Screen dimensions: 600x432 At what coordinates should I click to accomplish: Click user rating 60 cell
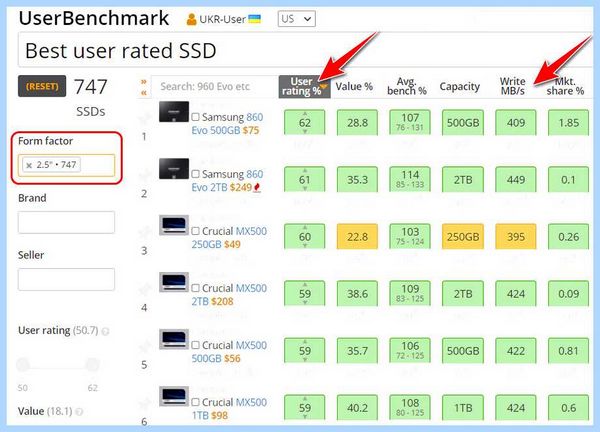coord(305,236)
